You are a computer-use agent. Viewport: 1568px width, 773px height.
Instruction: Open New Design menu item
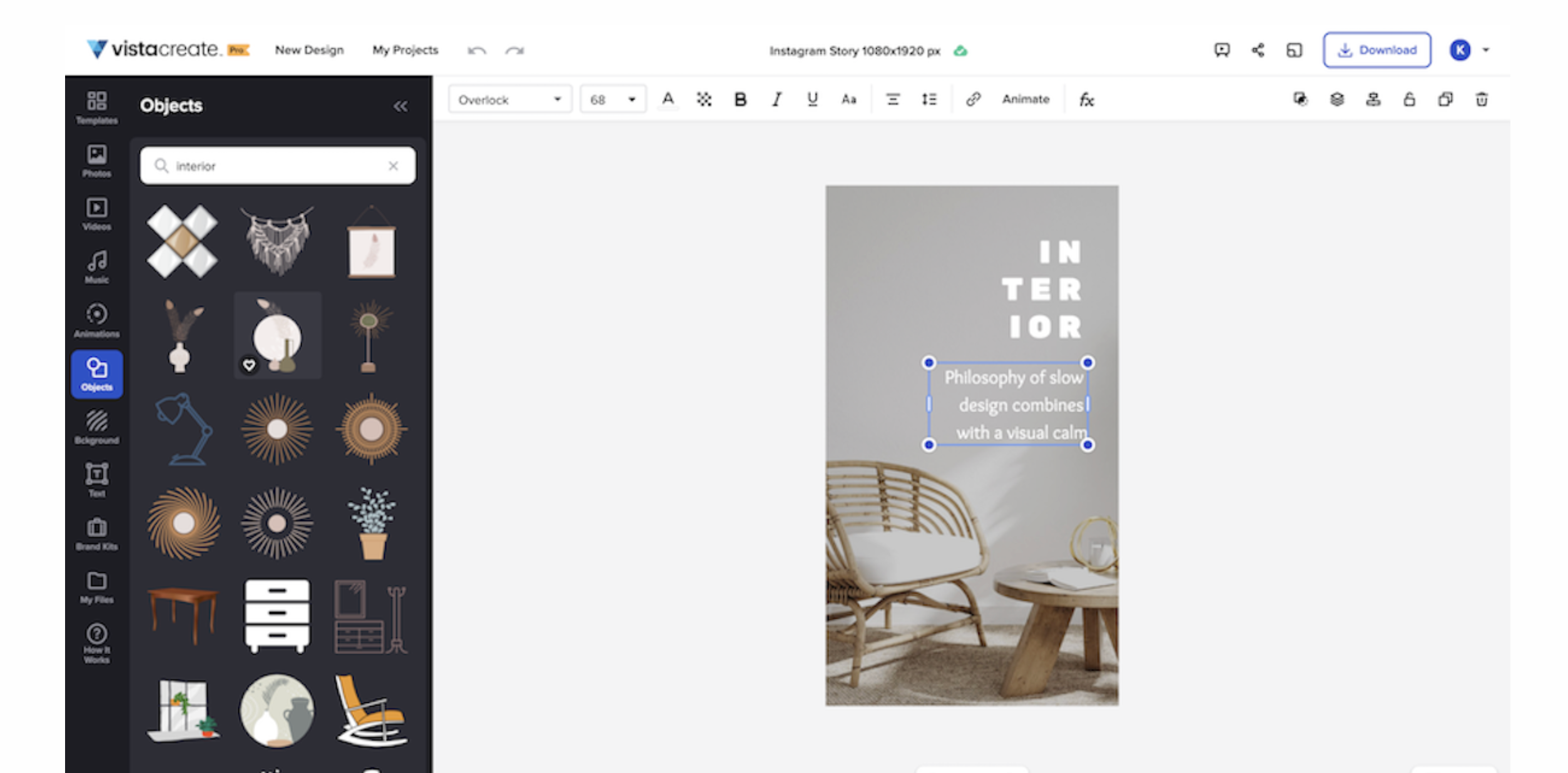(309, 50)
